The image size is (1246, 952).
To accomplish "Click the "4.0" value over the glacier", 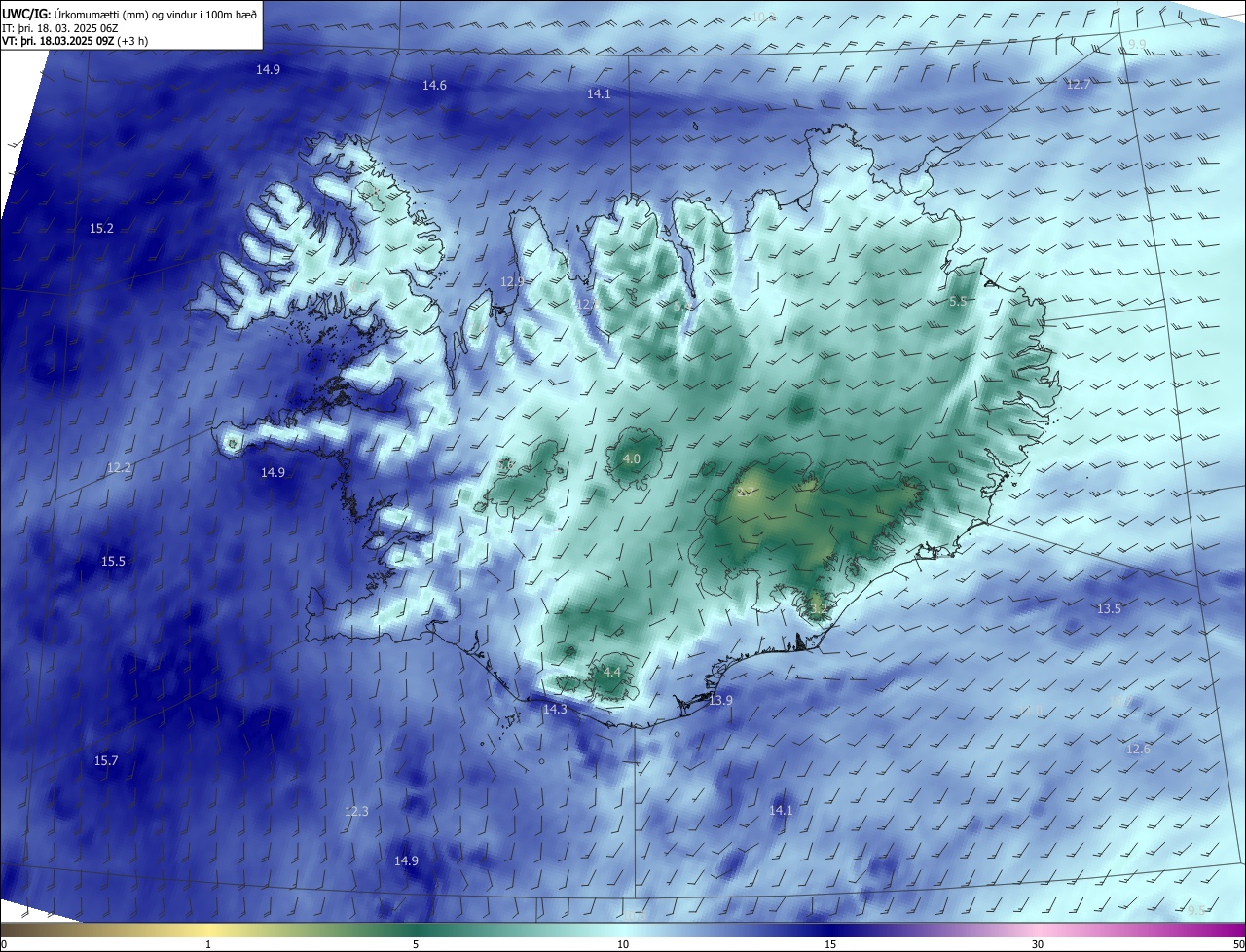I will click(x=632, y=459).
